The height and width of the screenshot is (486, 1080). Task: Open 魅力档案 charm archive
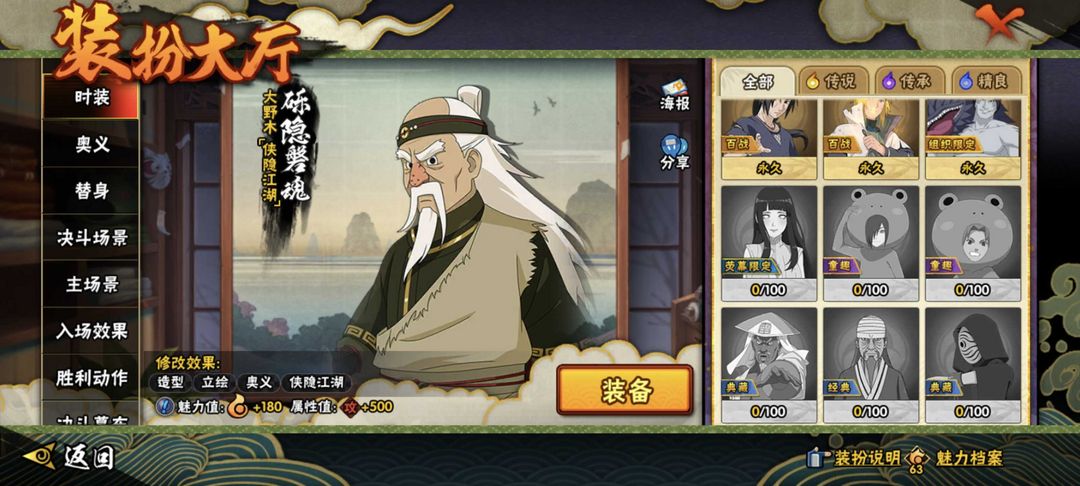(956, 458)
